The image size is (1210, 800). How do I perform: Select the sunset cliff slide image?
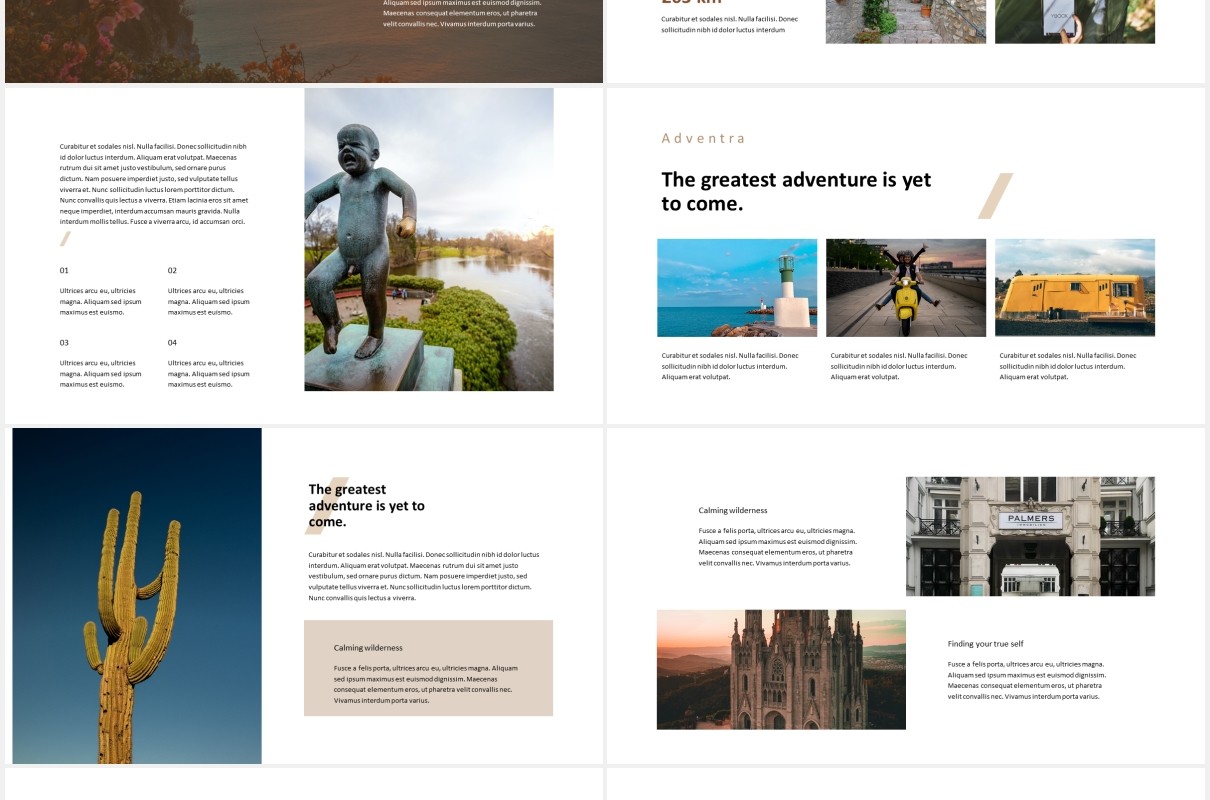(304, 41)
